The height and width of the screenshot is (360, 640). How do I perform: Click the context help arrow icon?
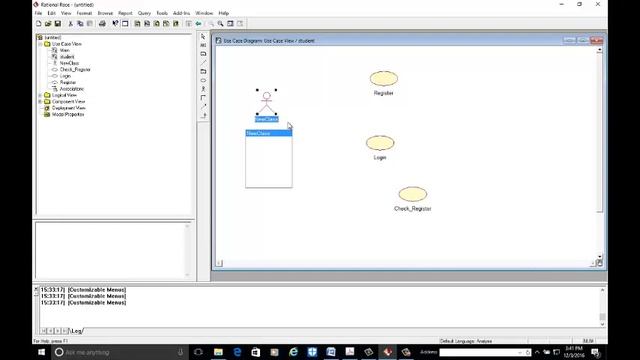click(115, 24)
